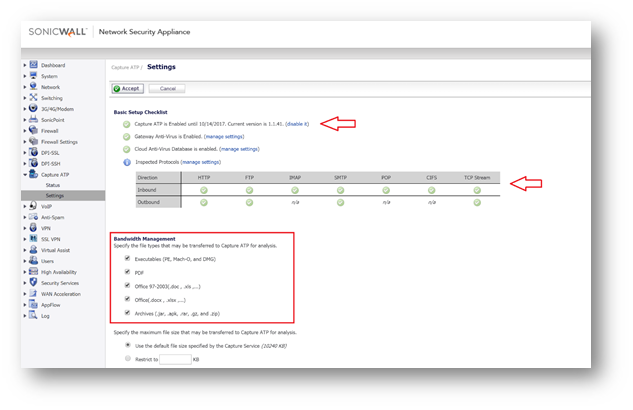This screenshot has width=633, height=410.
Task: Click the Inspected Protocols info icon
Action: coord(127,162)
